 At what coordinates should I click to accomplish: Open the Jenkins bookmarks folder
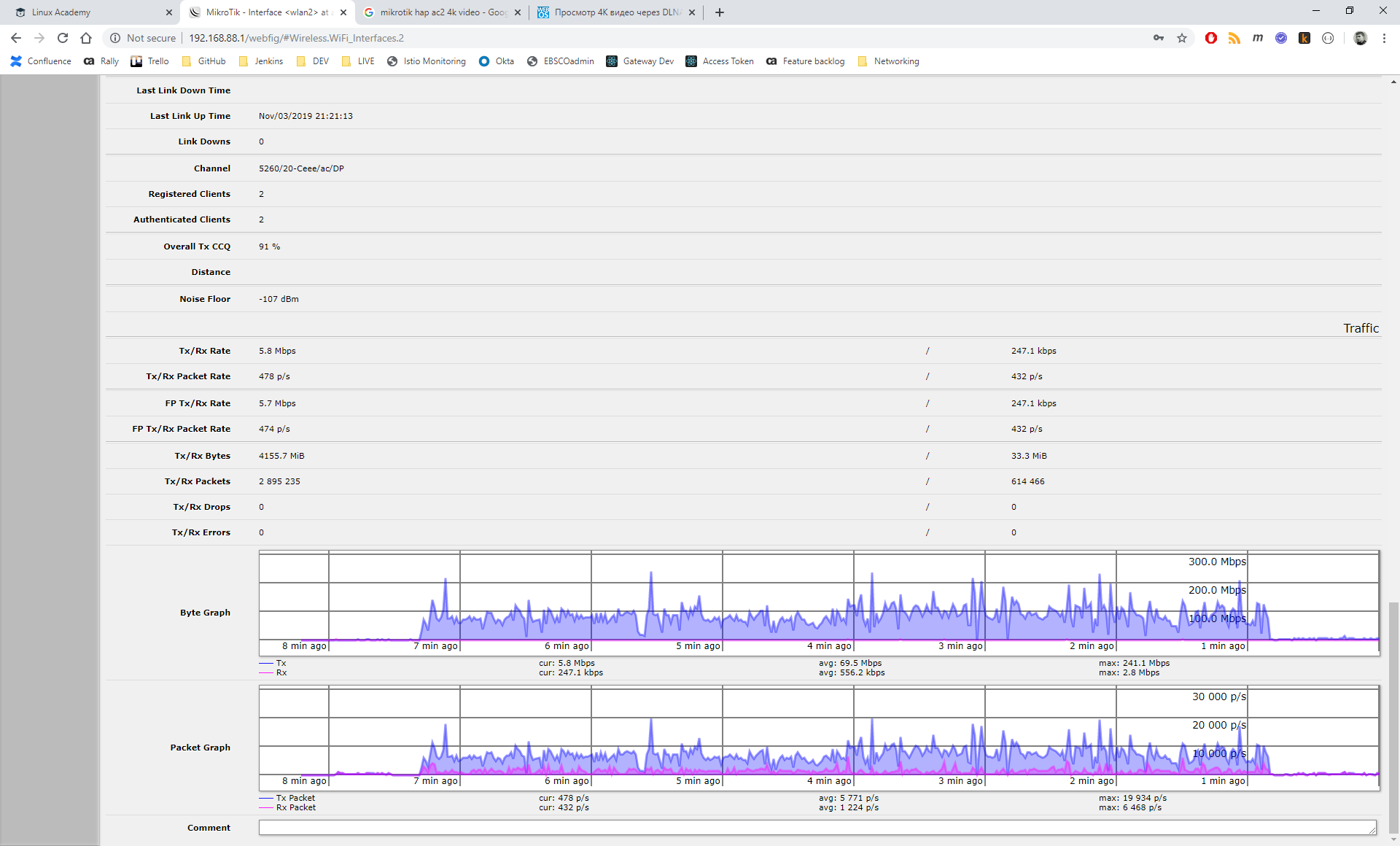point(261,61)
